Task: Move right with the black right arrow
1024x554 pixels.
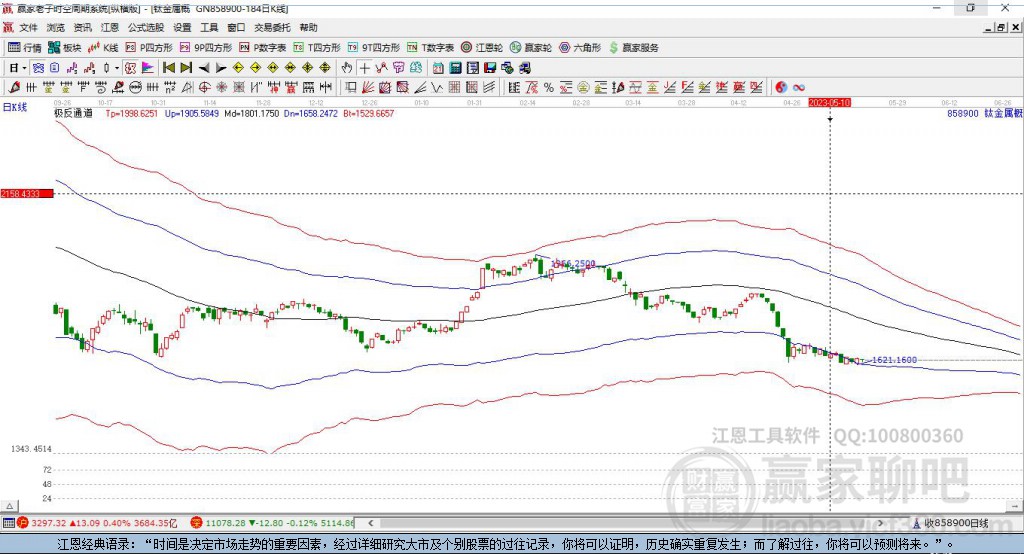Action: tap(221, 68)
